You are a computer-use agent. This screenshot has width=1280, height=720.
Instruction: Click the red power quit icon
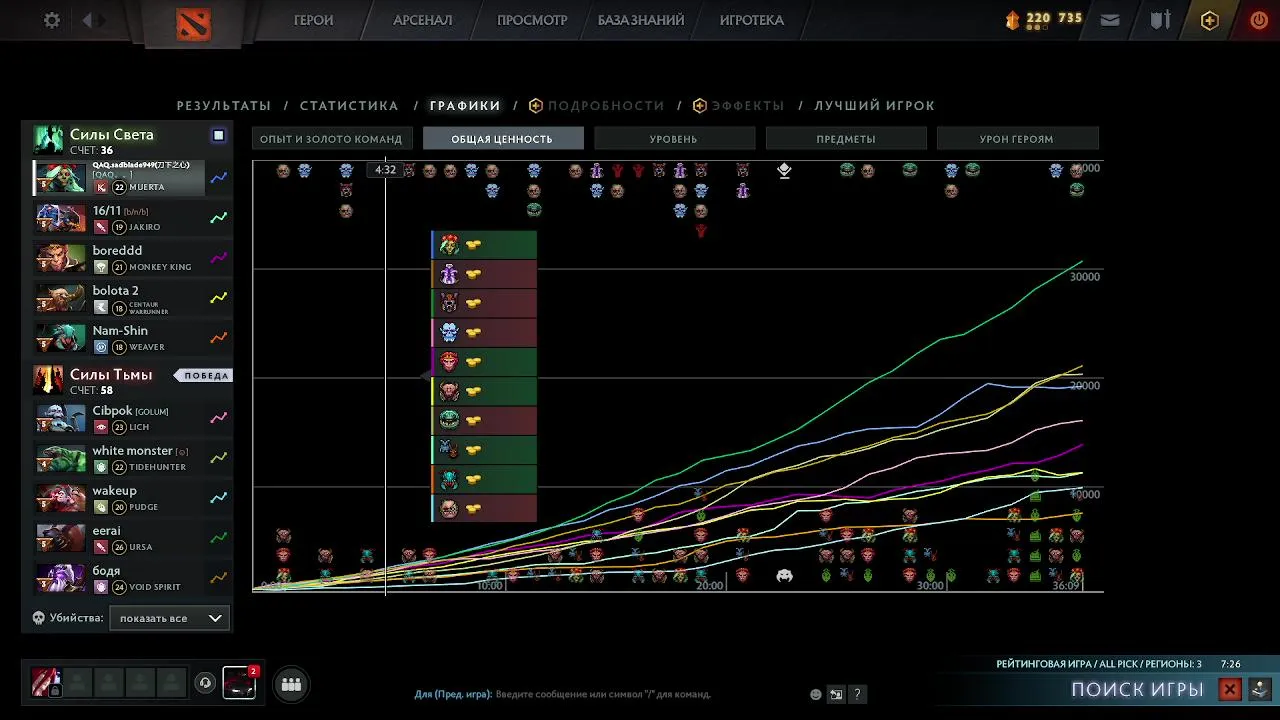(x=1259, y=20)
